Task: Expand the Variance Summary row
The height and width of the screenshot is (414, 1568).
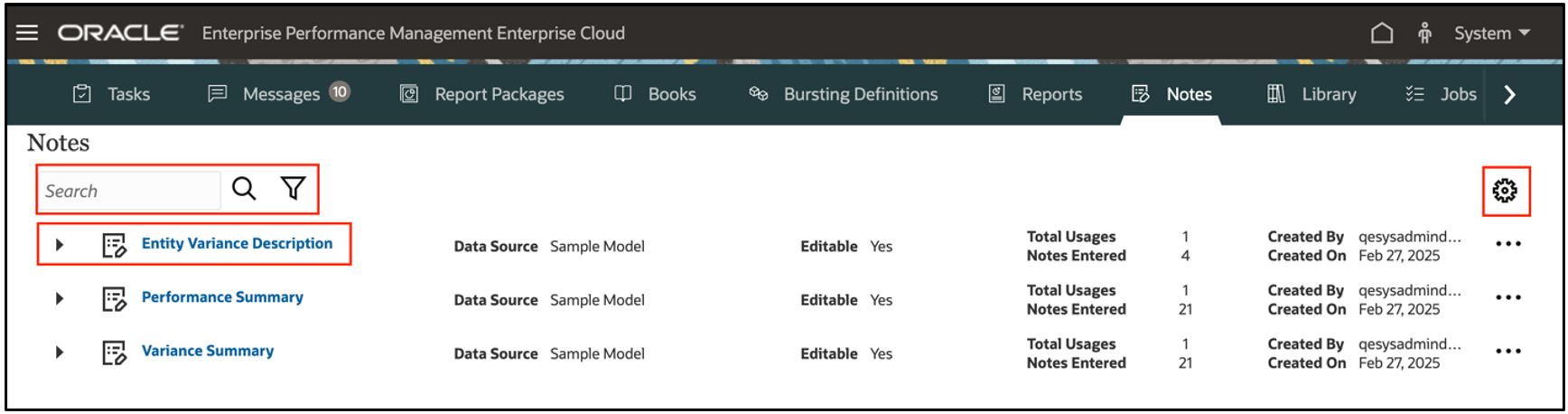Action: pos(60,352)
